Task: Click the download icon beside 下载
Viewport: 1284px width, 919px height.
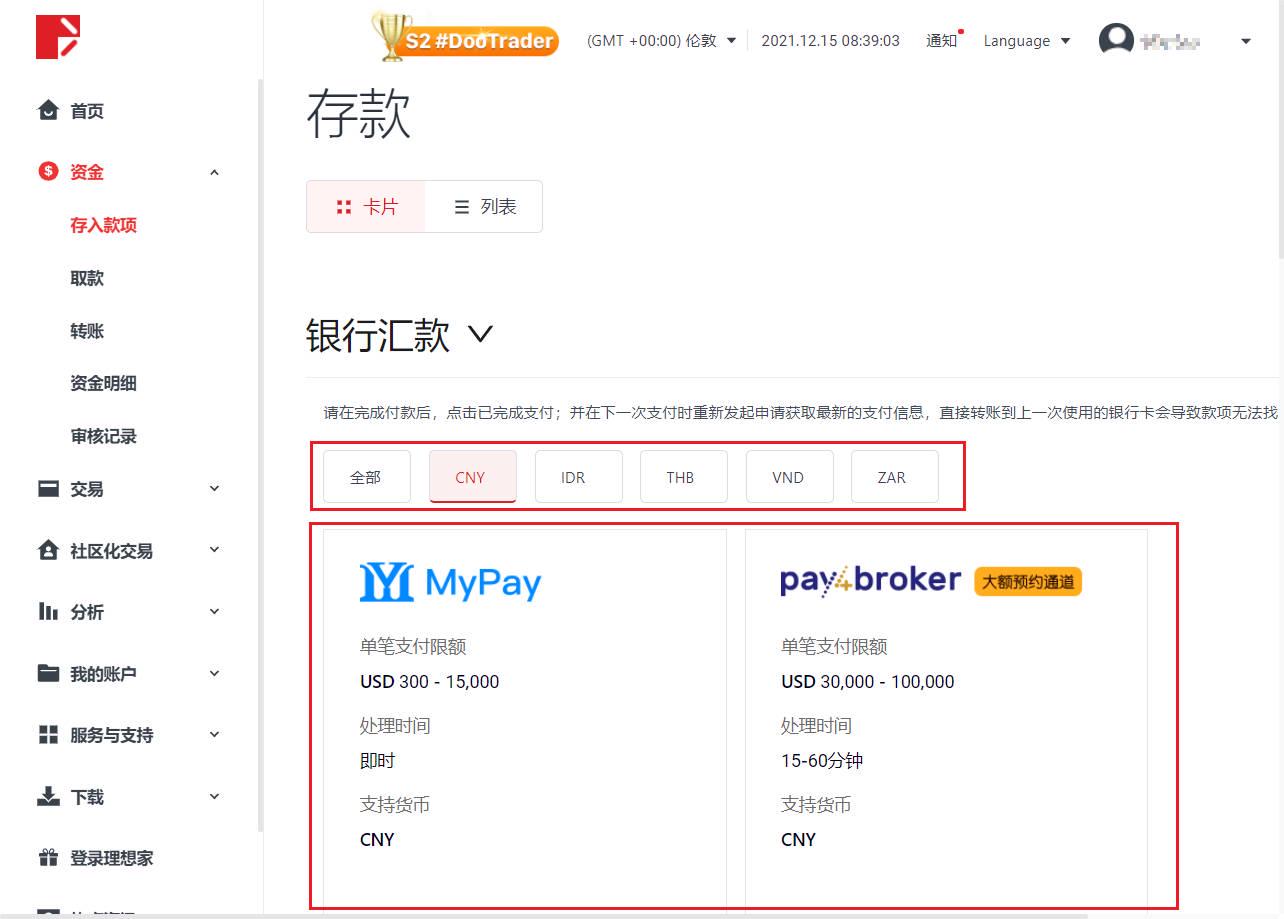Action: click(48, 796)
